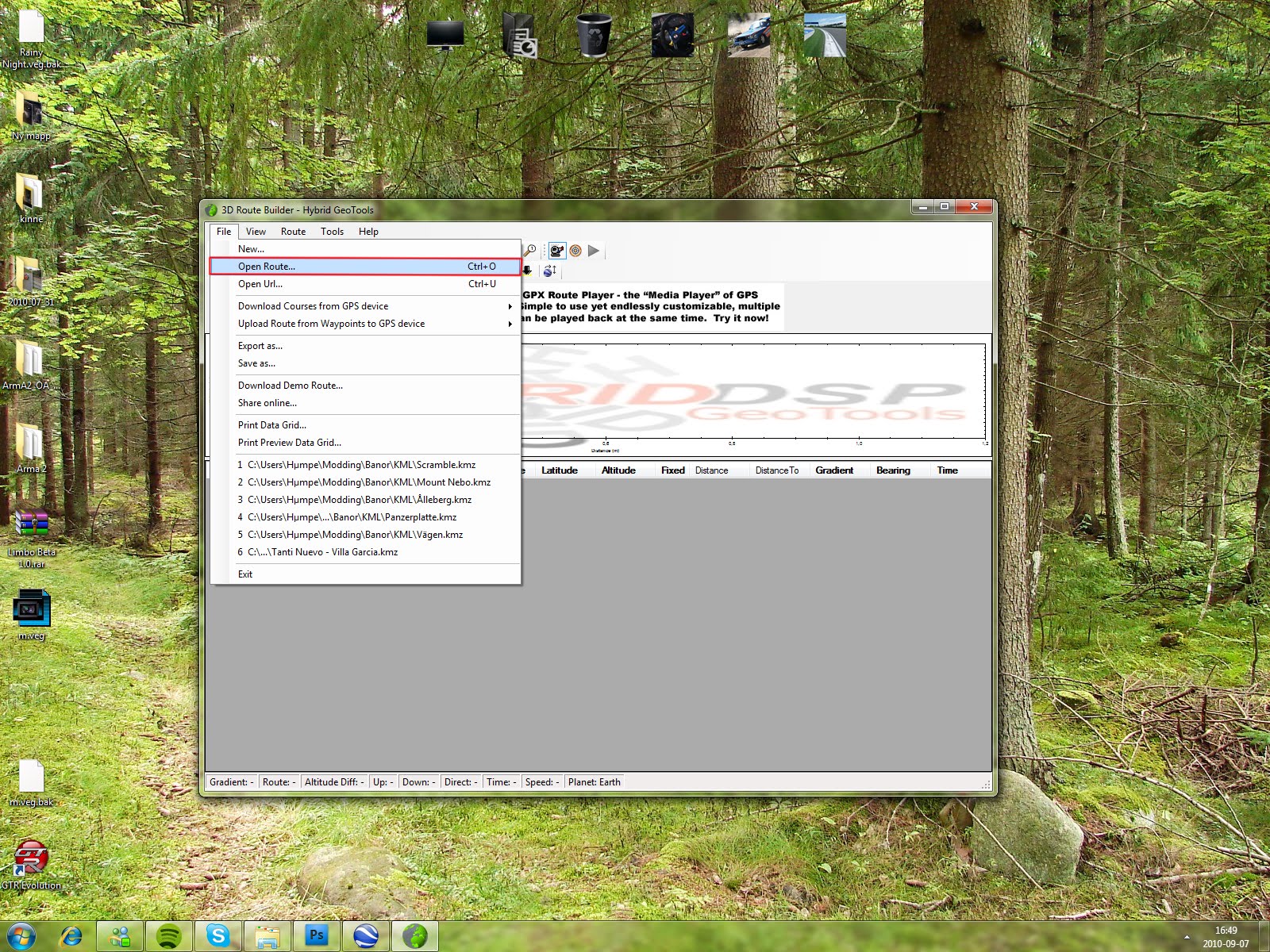This screenshot has width=1270, height=952.
Task: Switch to Spotify in the taskbar
Action: (168, 936)
